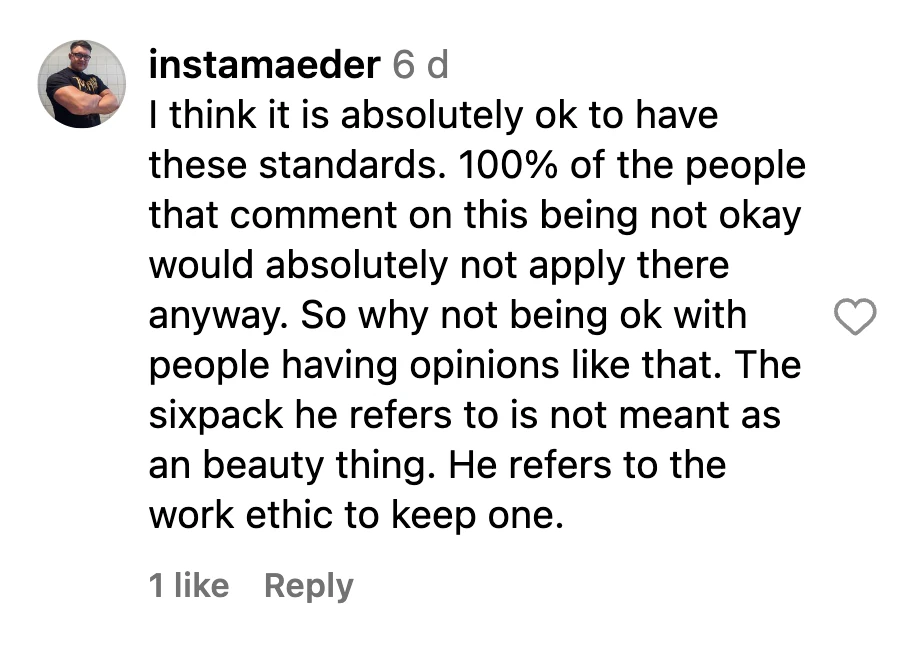Click the '6 d' timestamp
Image resolution: width=918 pixels, height=660 pixels.
421,66
